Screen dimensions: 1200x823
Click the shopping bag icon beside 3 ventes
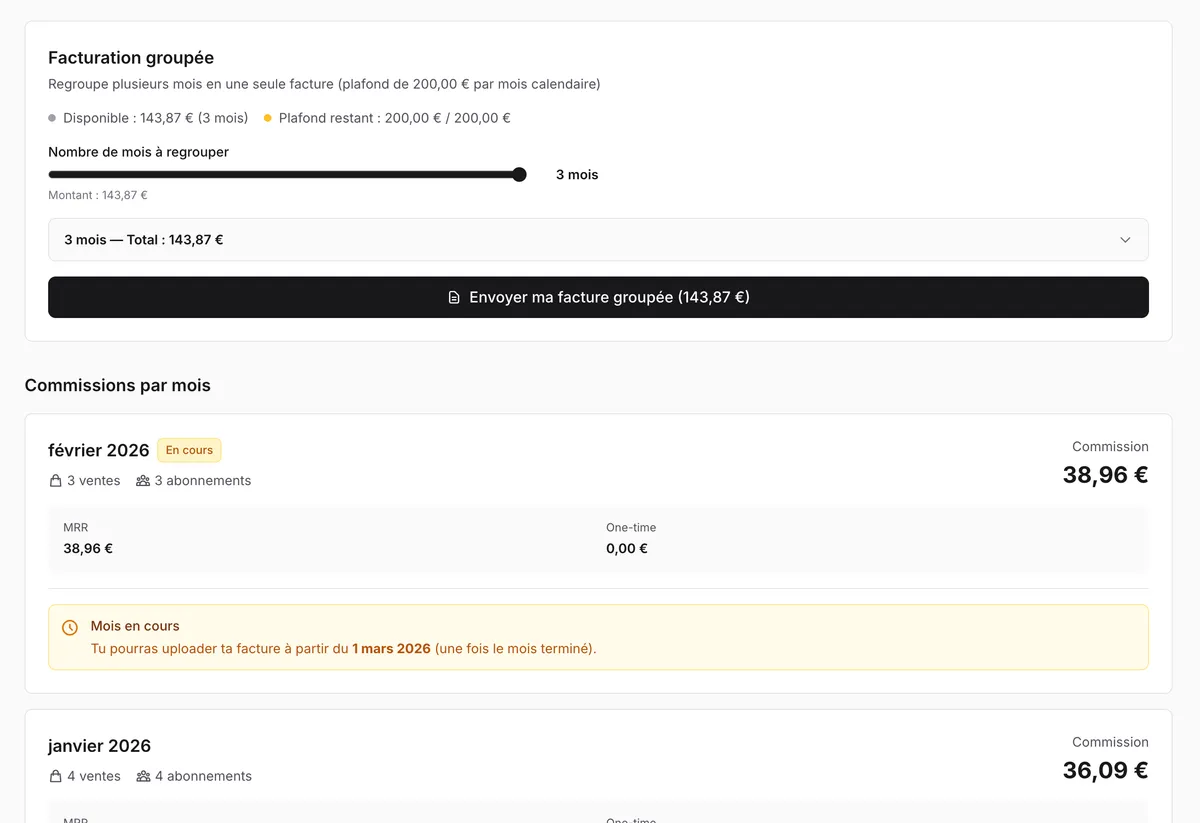click(56, 481)
